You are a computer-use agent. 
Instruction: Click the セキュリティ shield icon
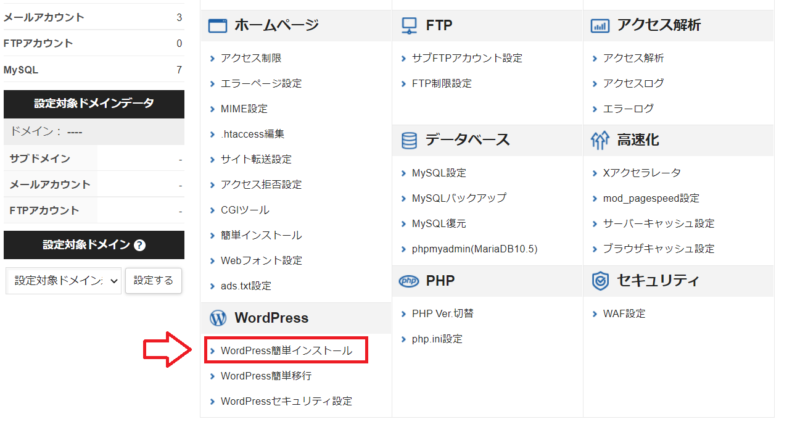(x=600, y=280)
